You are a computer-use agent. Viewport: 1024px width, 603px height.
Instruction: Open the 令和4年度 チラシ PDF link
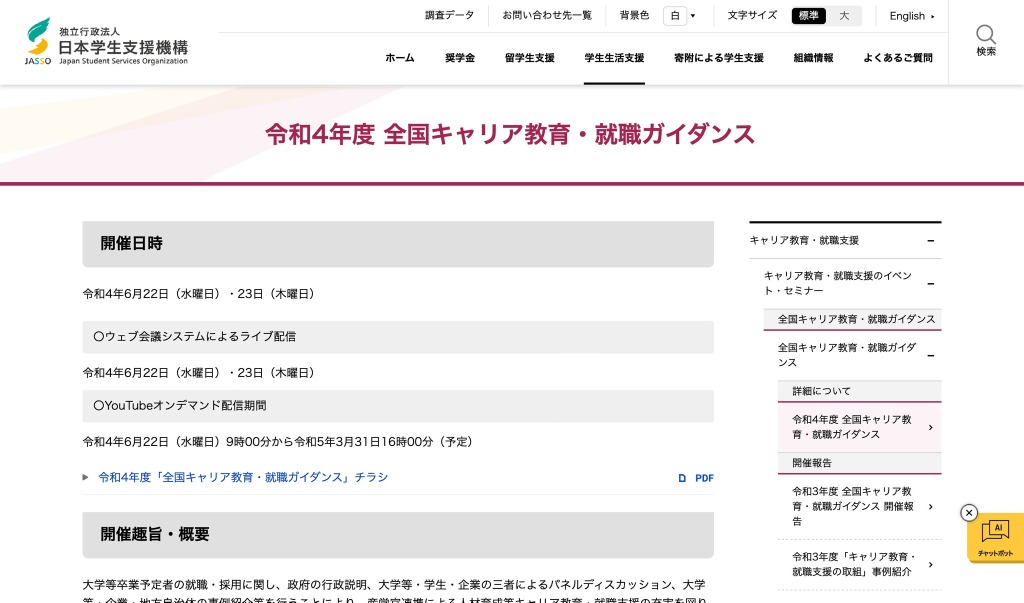pyautogui.click(x=243, y=478)
